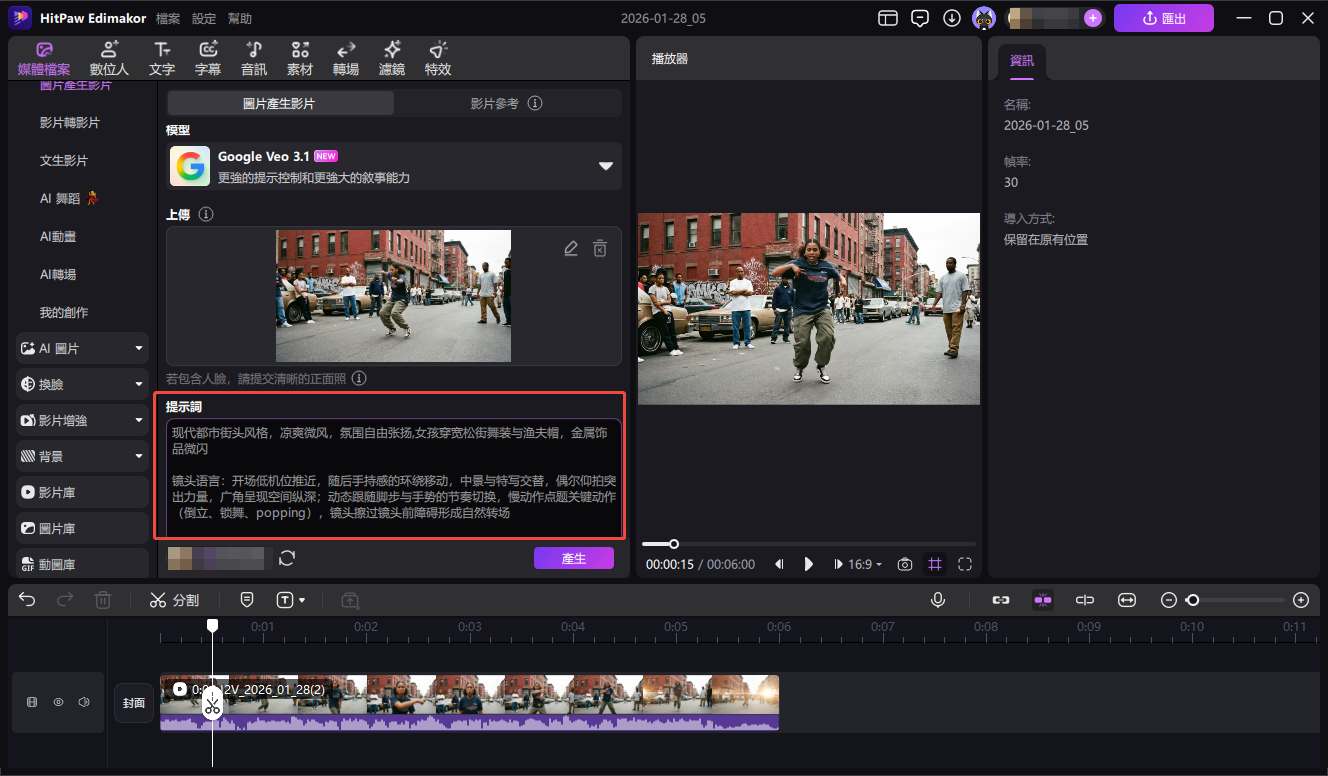Click inside the 提示詞 prompt text box
Image resolution: width=1328 pixels, height=776 pixels.
pyautogui.click(x=394, y=478)
